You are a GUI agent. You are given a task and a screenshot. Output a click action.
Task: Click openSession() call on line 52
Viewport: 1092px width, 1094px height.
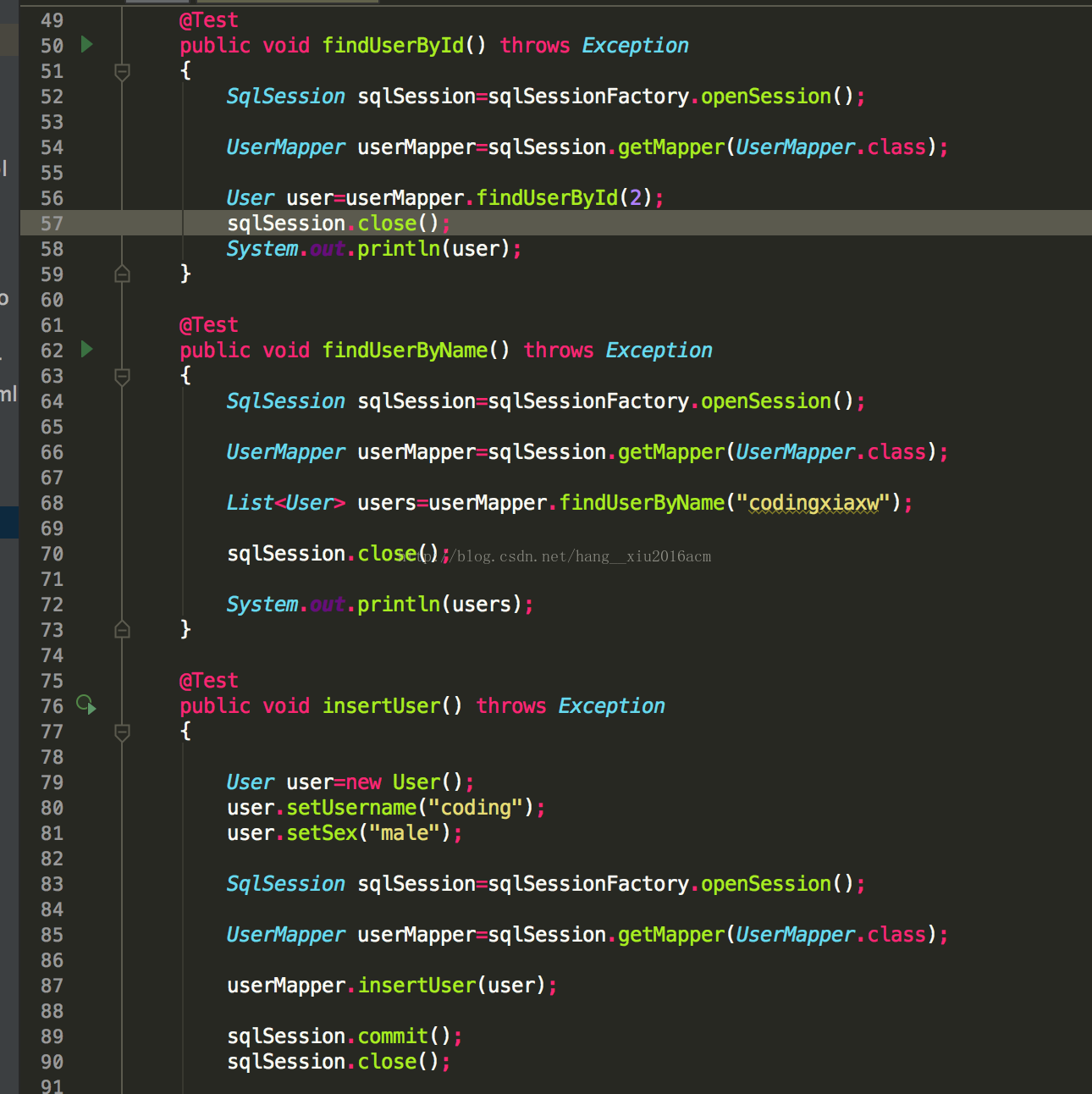pos(778,97)
